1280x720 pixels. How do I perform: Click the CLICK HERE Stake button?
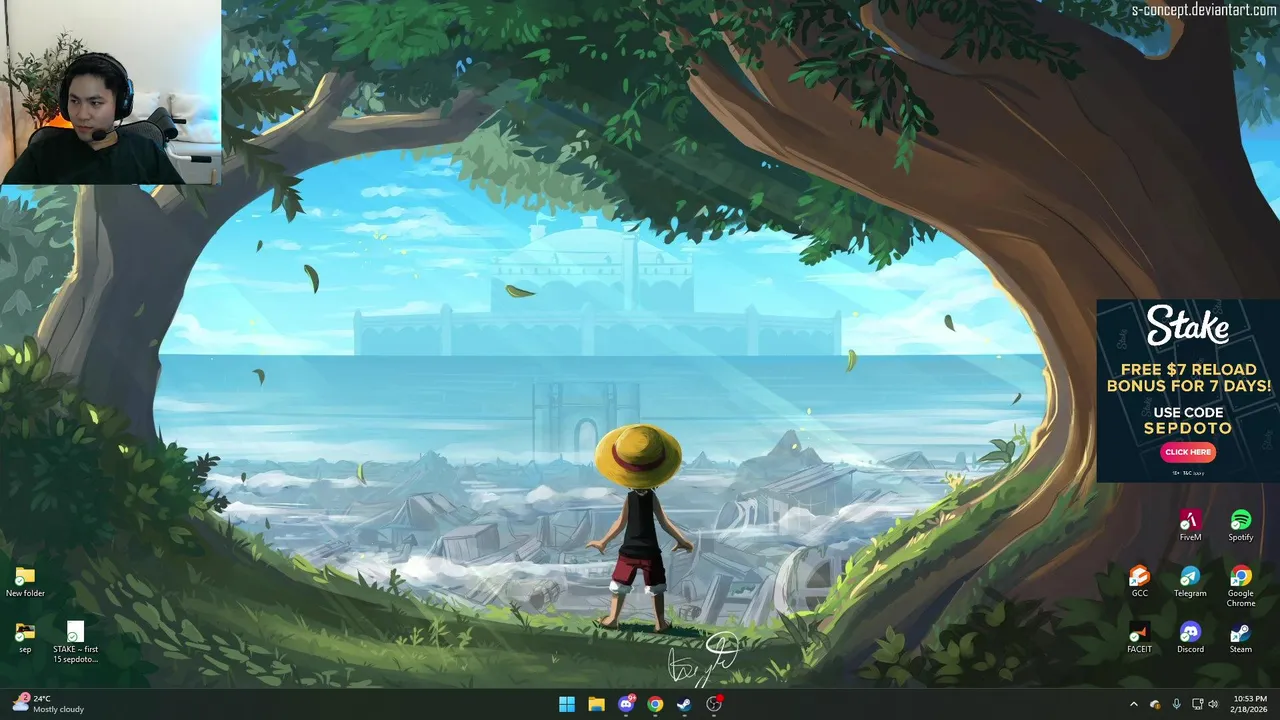tap(1188, 452)
